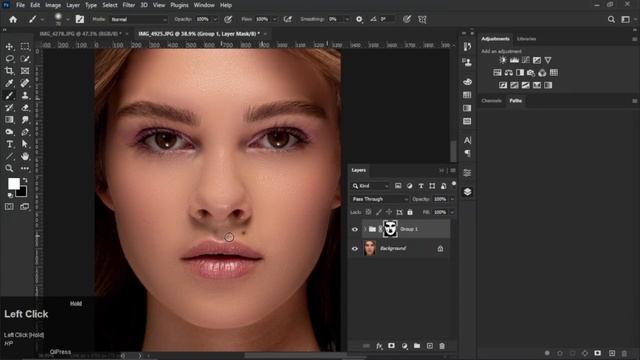Image resolution: width=640 pixels, height=360 pixels.
Task: Click the search icon in options bar
Action: [611, 19]
